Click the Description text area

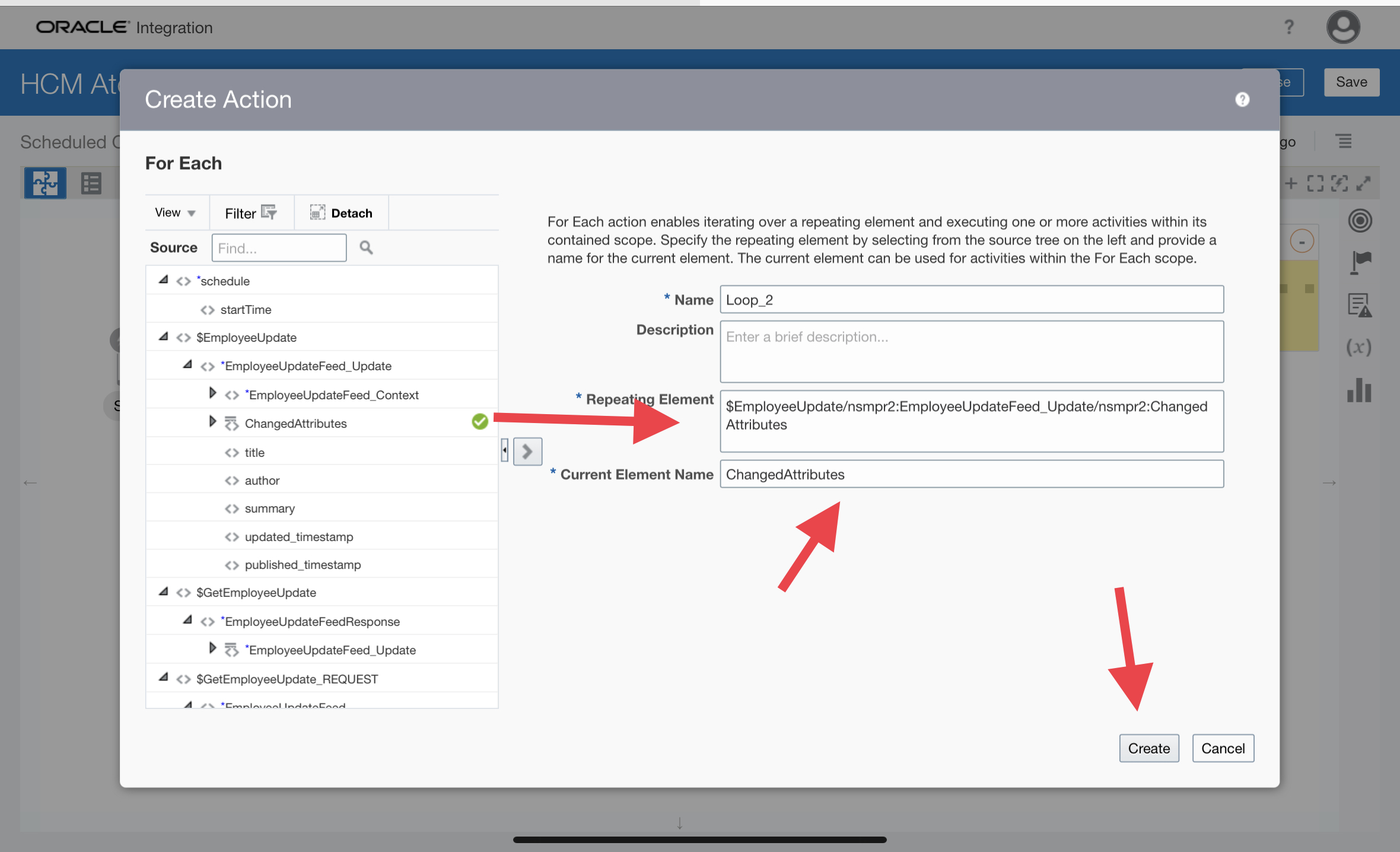pos(971,352)
